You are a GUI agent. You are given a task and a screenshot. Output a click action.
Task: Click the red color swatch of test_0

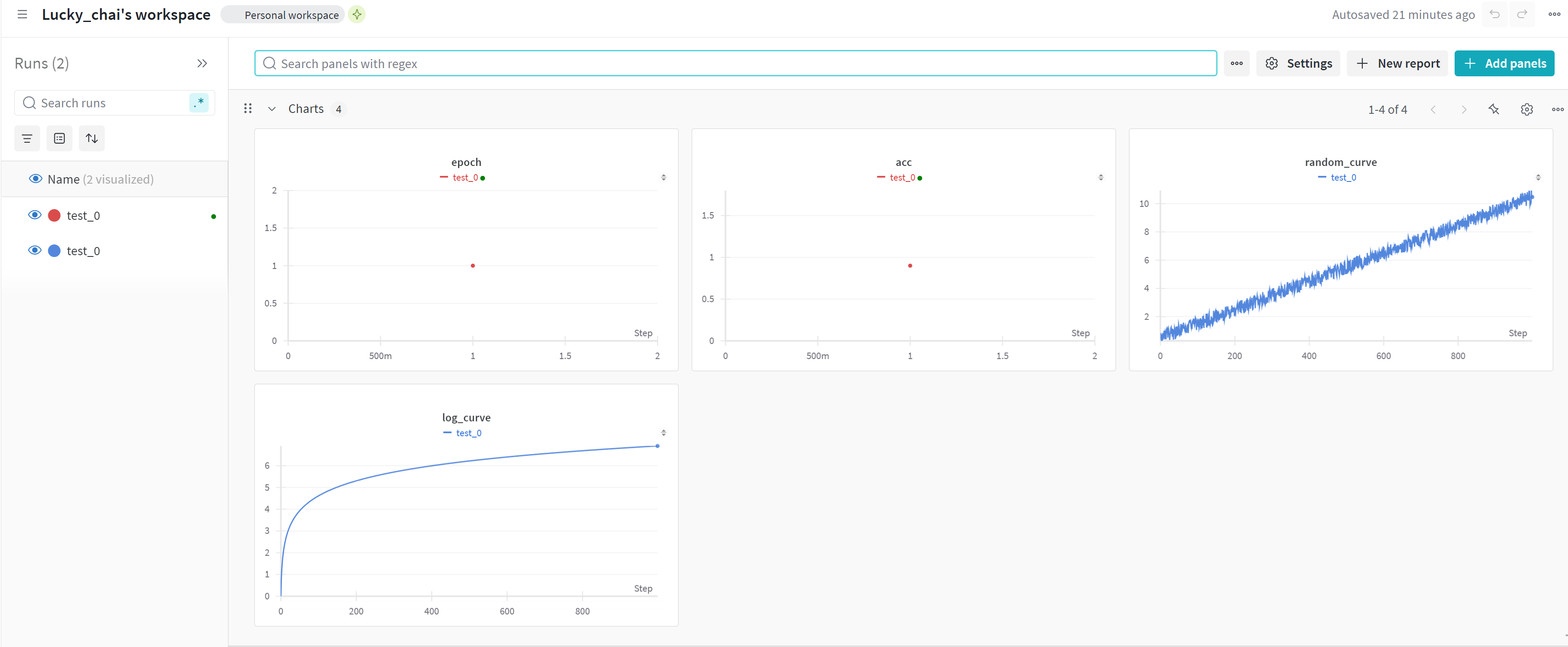click(54, 215)
